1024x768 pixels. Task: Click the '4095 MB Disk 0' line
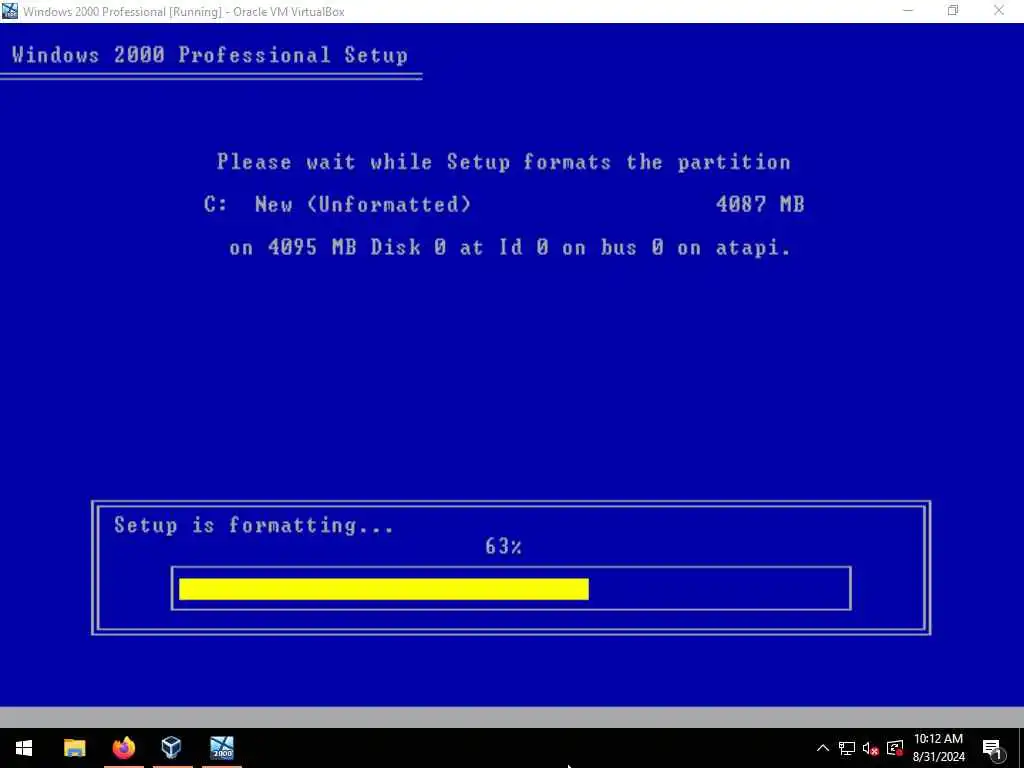[x=509, y=248]
